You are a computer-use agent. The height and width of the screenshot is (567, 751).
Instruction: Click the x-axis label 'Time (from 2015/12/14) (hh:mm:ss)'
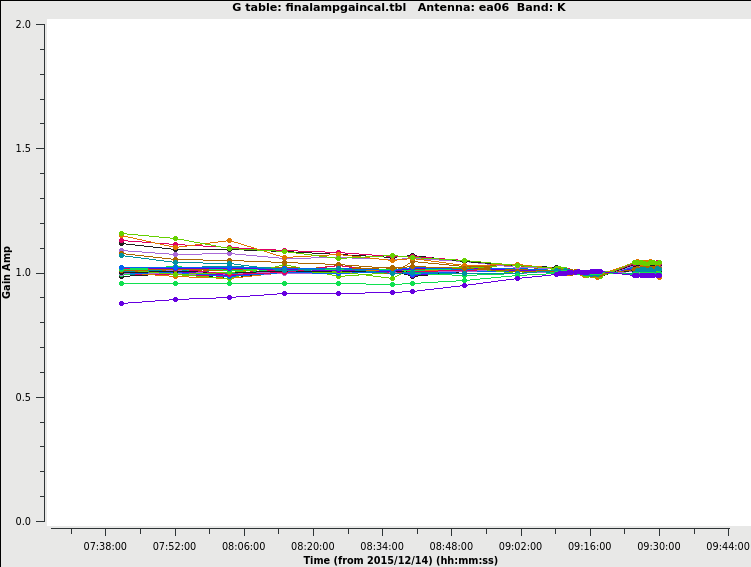400,560
